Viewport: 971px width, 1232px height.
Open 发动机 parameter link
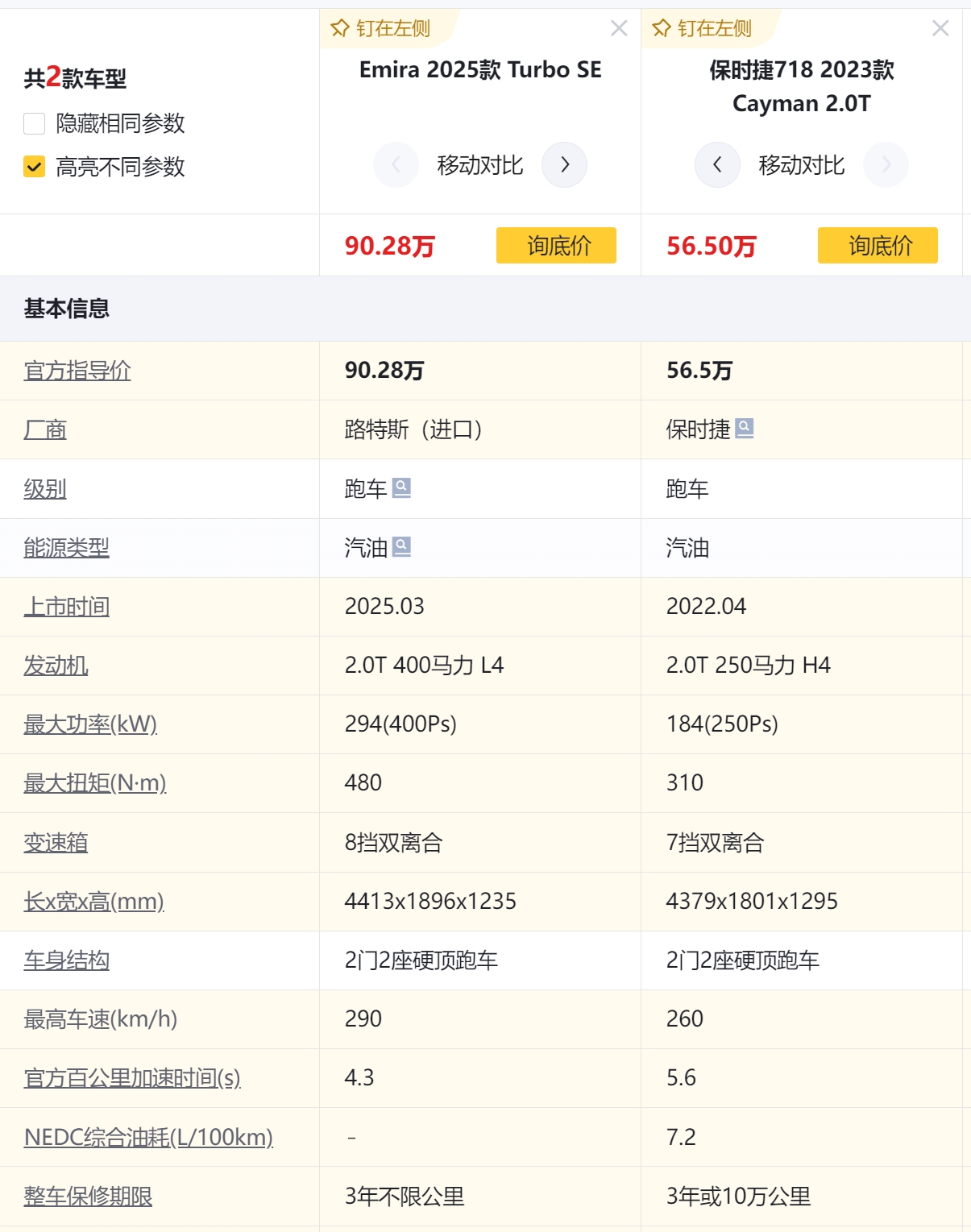tap(56, 666)
